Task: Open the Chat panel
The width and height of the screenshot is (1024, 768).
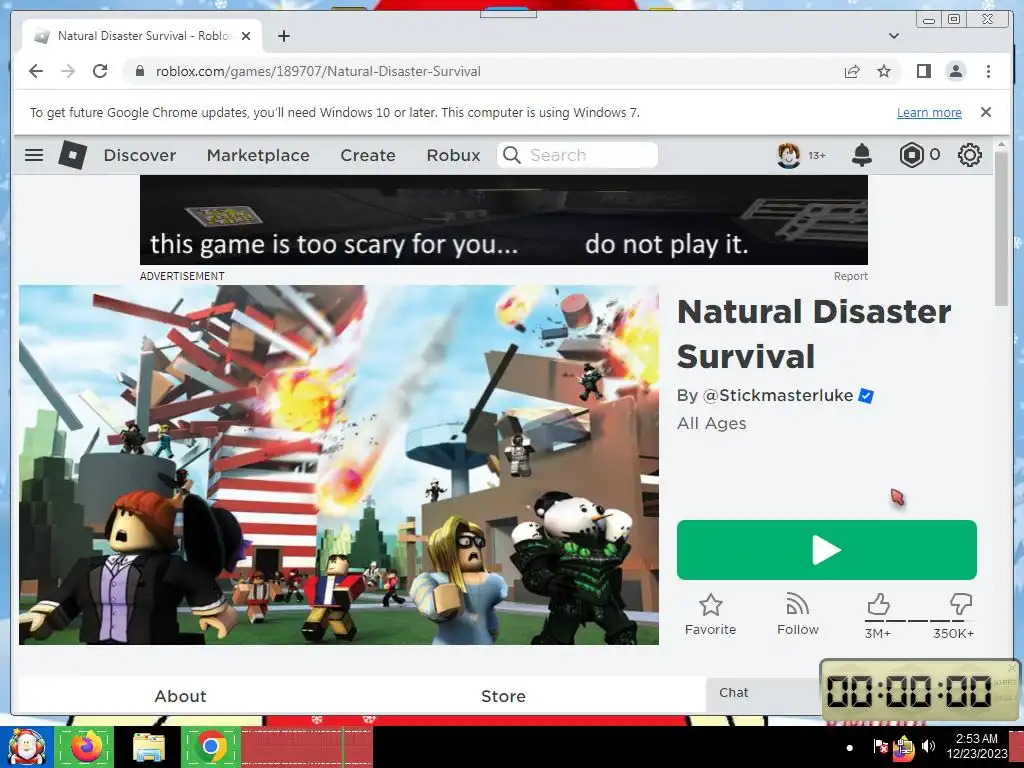Action: click(x=763, y=694)
